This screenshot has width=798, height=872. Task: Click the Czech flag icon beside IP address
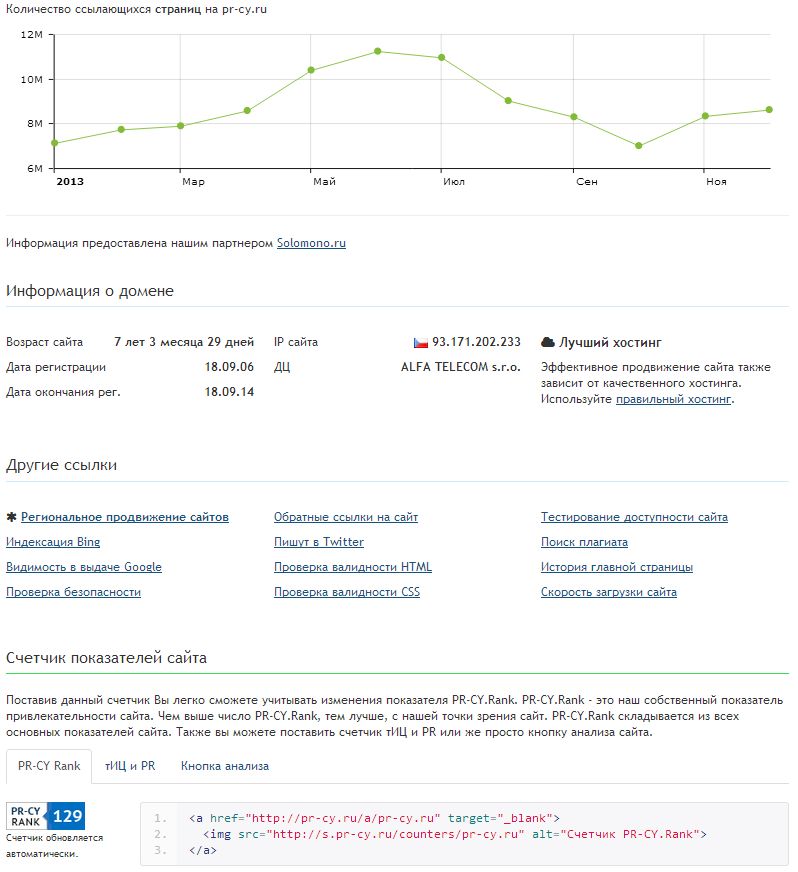[x=420, y=342]
